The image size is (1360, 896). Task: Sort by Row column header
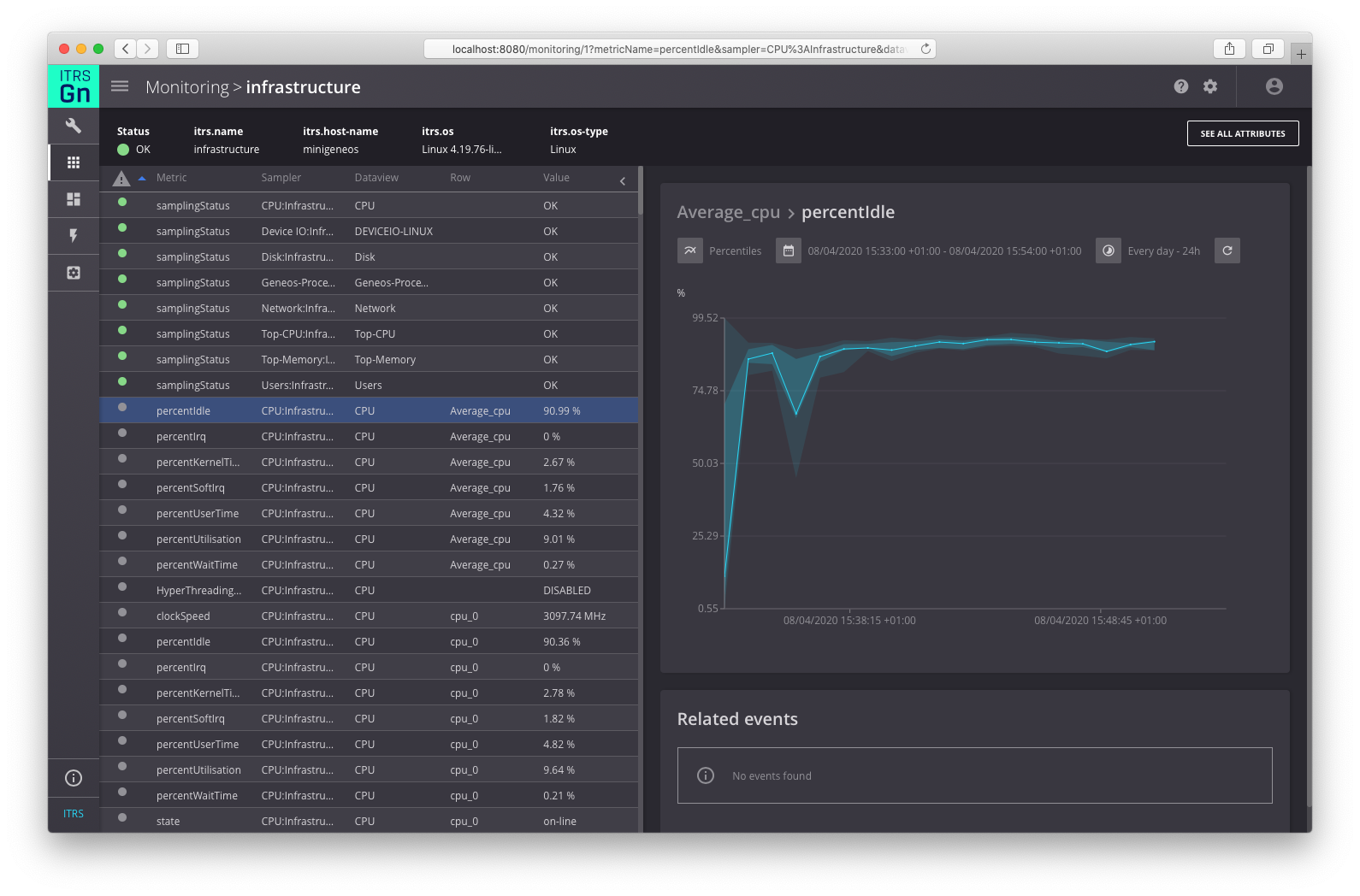pos(460,178)
